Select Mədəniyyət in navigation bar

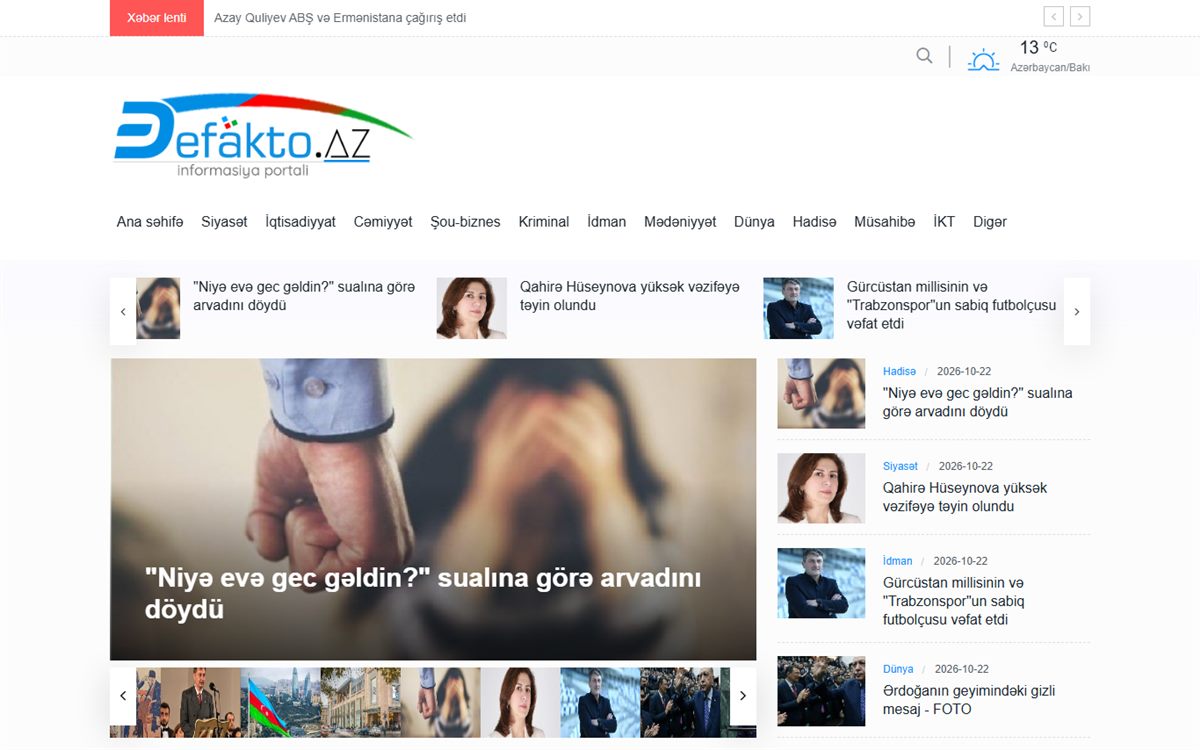680,222
